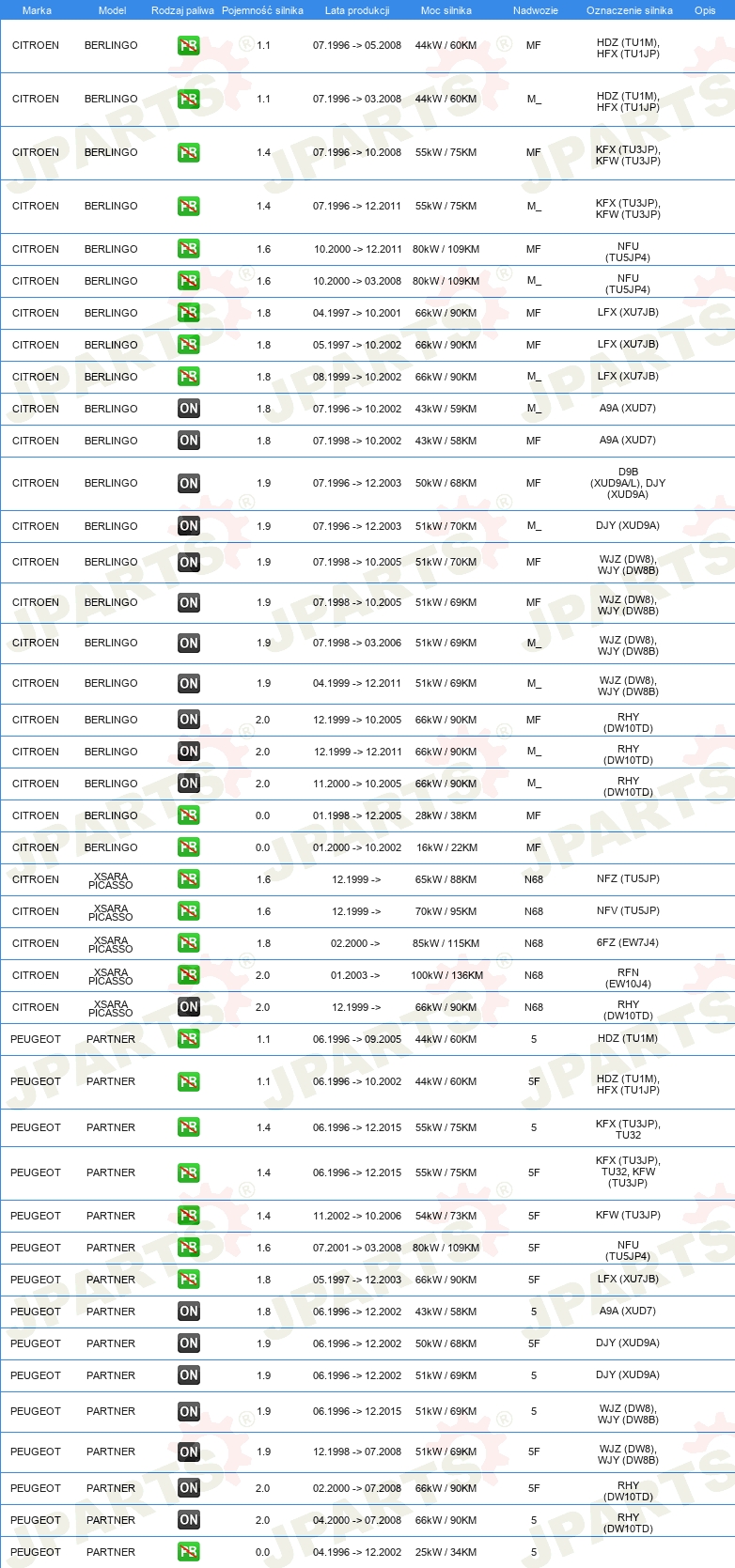Select the '06.1996 -> 09.2005' production years cell
Screen dimensions: 735x1568
pyautogui.click(x=357, y=1039)
